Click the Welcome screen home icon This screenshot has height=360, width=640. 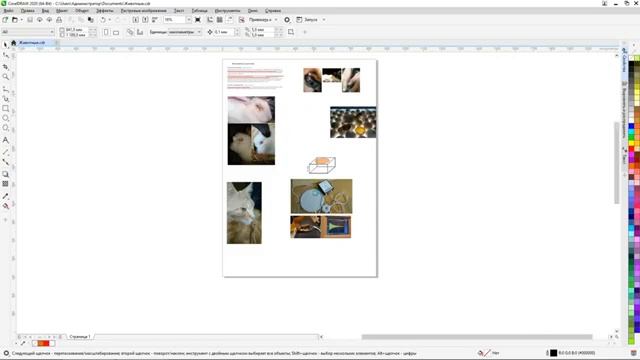tap(13, 42)
